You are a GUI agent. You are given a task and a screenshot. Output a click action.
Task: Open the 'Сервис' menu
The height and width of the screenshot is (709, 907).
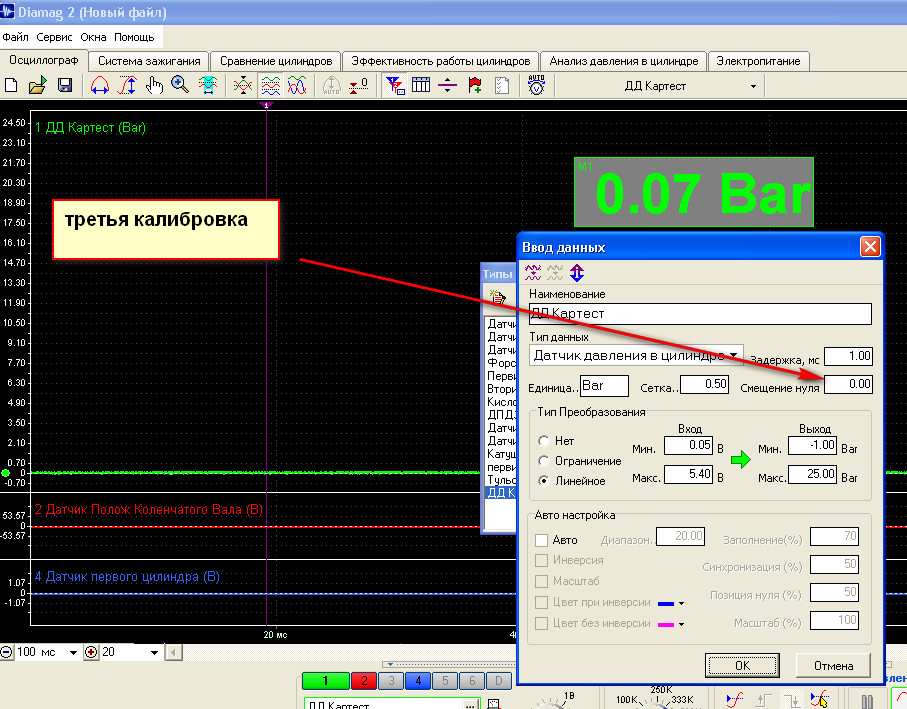pyautogui.click(x=54, y=37)
